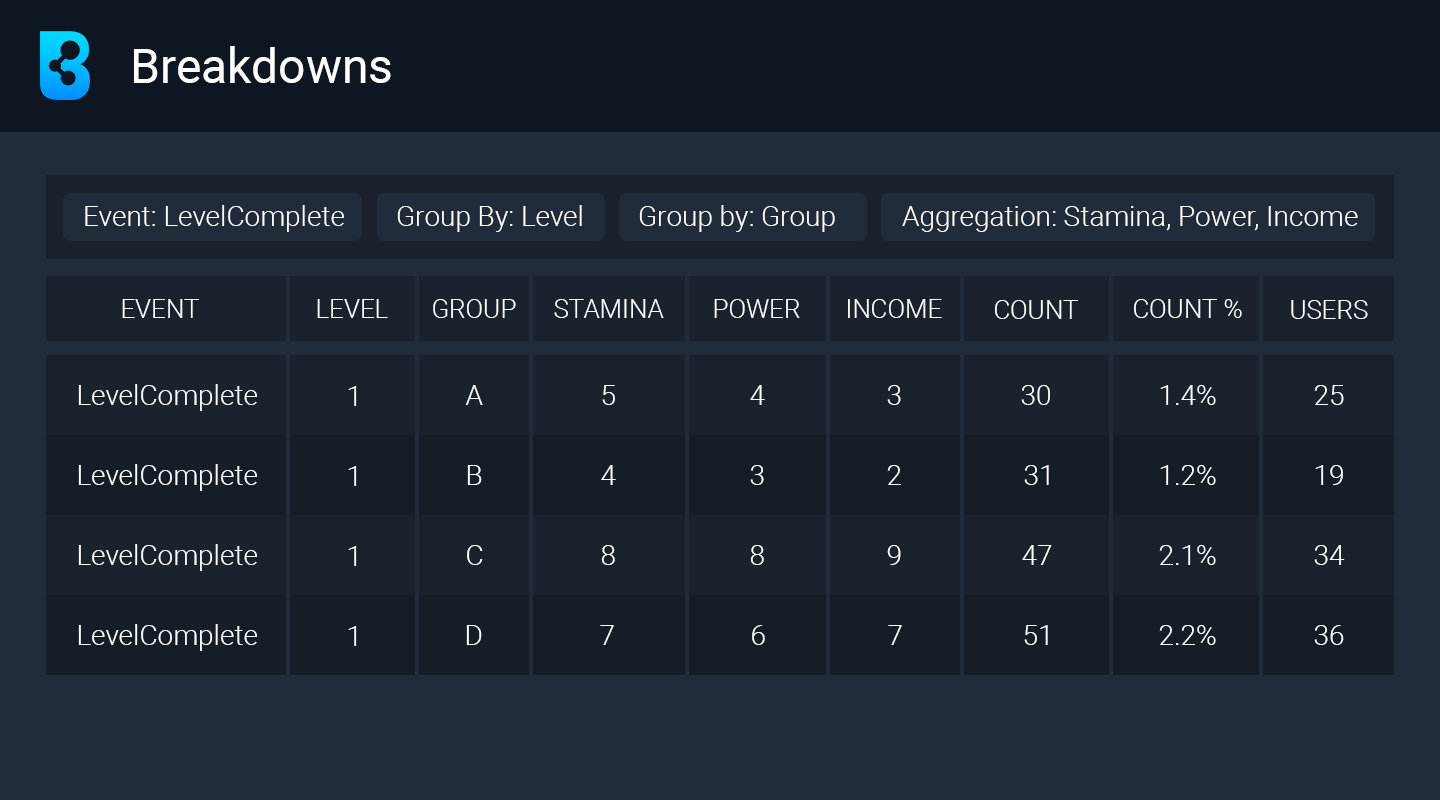This screenshot has height=800, width=1440.
Task: Open the Event: LevelComplete filter
Action: [x=213, y=217]
